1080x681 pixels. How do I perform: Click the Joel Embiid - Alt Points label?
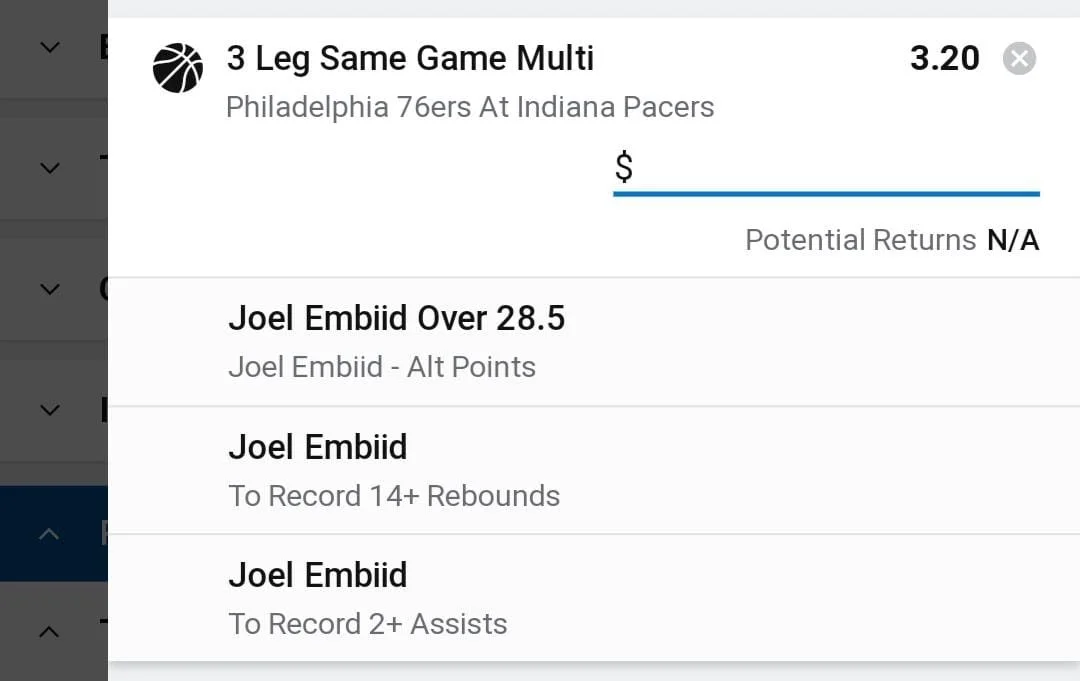pyautogui.click(x=382, y=367)
